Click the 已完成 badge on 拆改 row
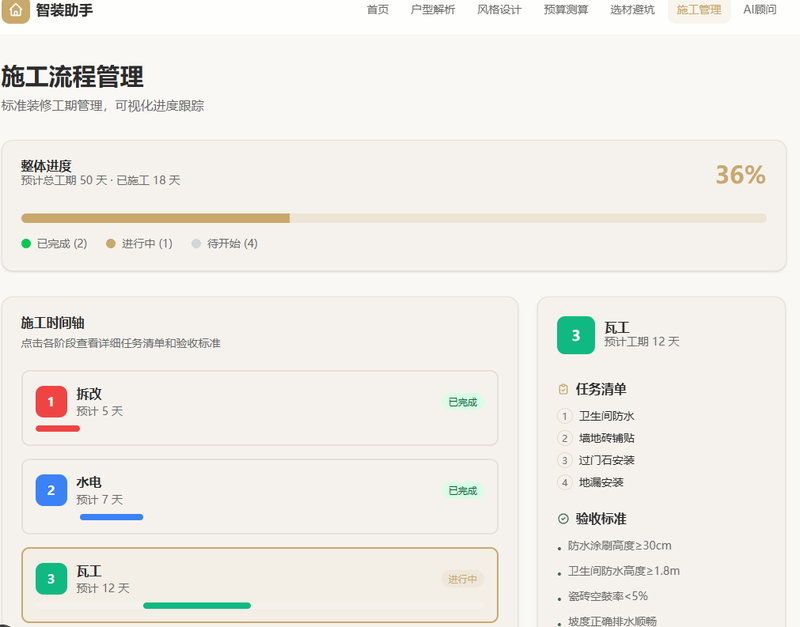This screenshot has width=800, height=627. (x=463, y=402)
